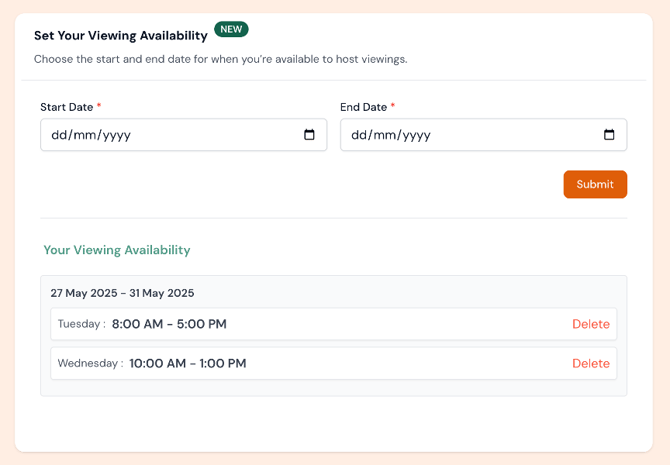Click the Tuesday day label

pyautogui.click(x=80, y=324)
